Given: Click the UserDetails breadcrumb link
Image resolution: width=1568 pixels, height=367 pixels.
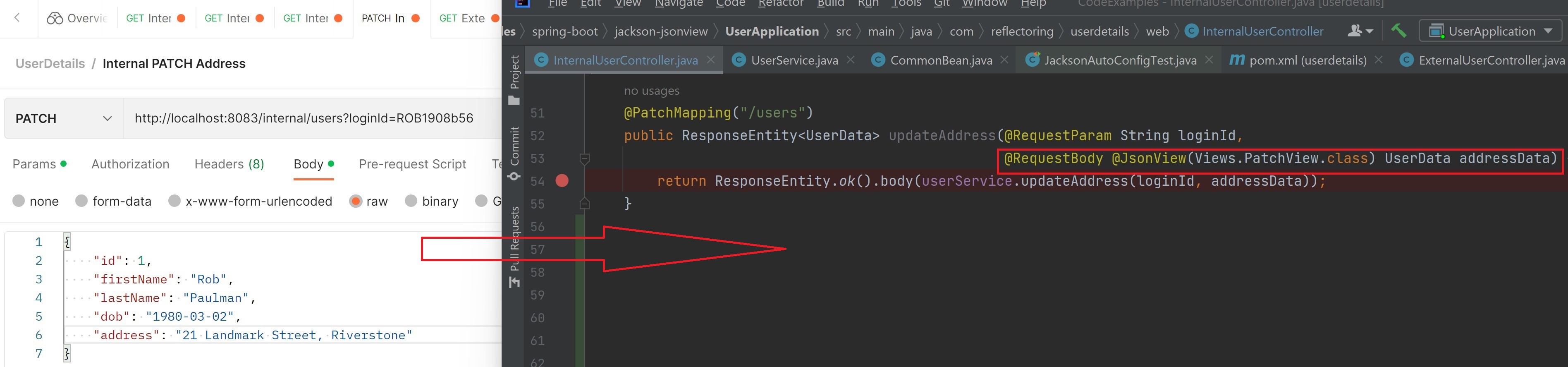Looking at the screenshot, I should click(50, 63).
